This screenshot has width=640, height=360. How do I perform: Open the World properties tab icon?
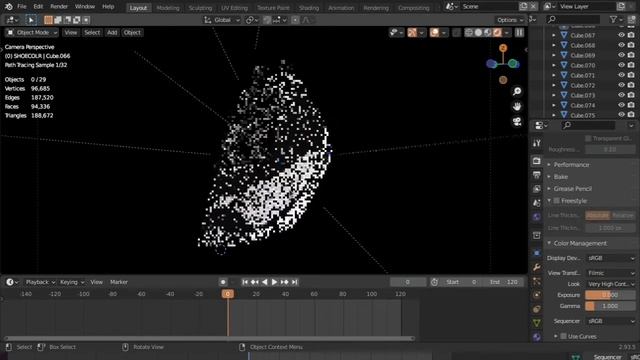tap(537, 216)
